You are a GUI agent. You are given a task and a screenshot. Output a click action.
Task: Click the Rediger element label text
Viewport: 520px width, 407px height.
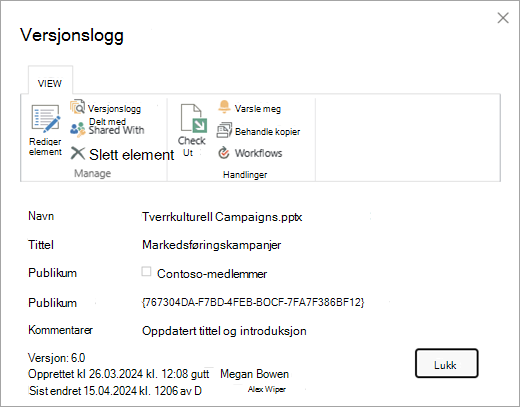coord(45,147)
